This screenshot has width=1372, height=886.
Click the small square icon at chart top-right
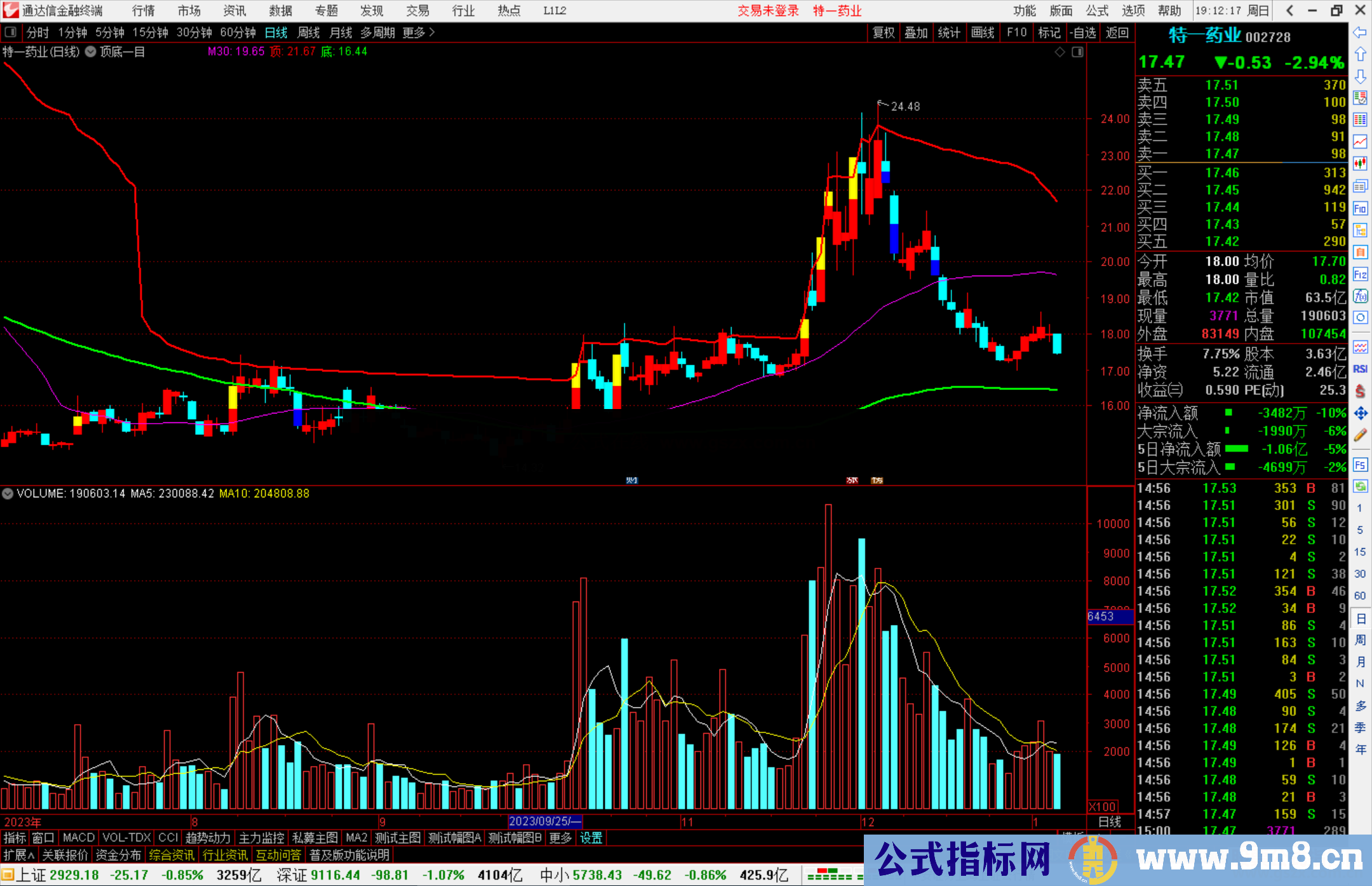click(1078, 52)
